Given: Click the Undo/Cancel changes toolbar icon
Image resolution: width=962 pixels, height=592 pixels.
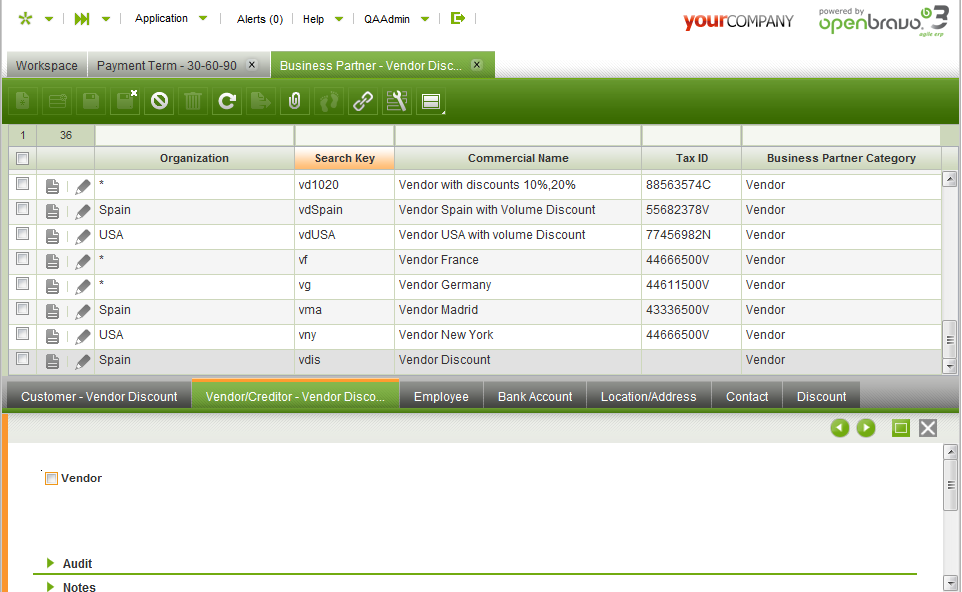Looking at the screenshot, I should click(158, 101).
